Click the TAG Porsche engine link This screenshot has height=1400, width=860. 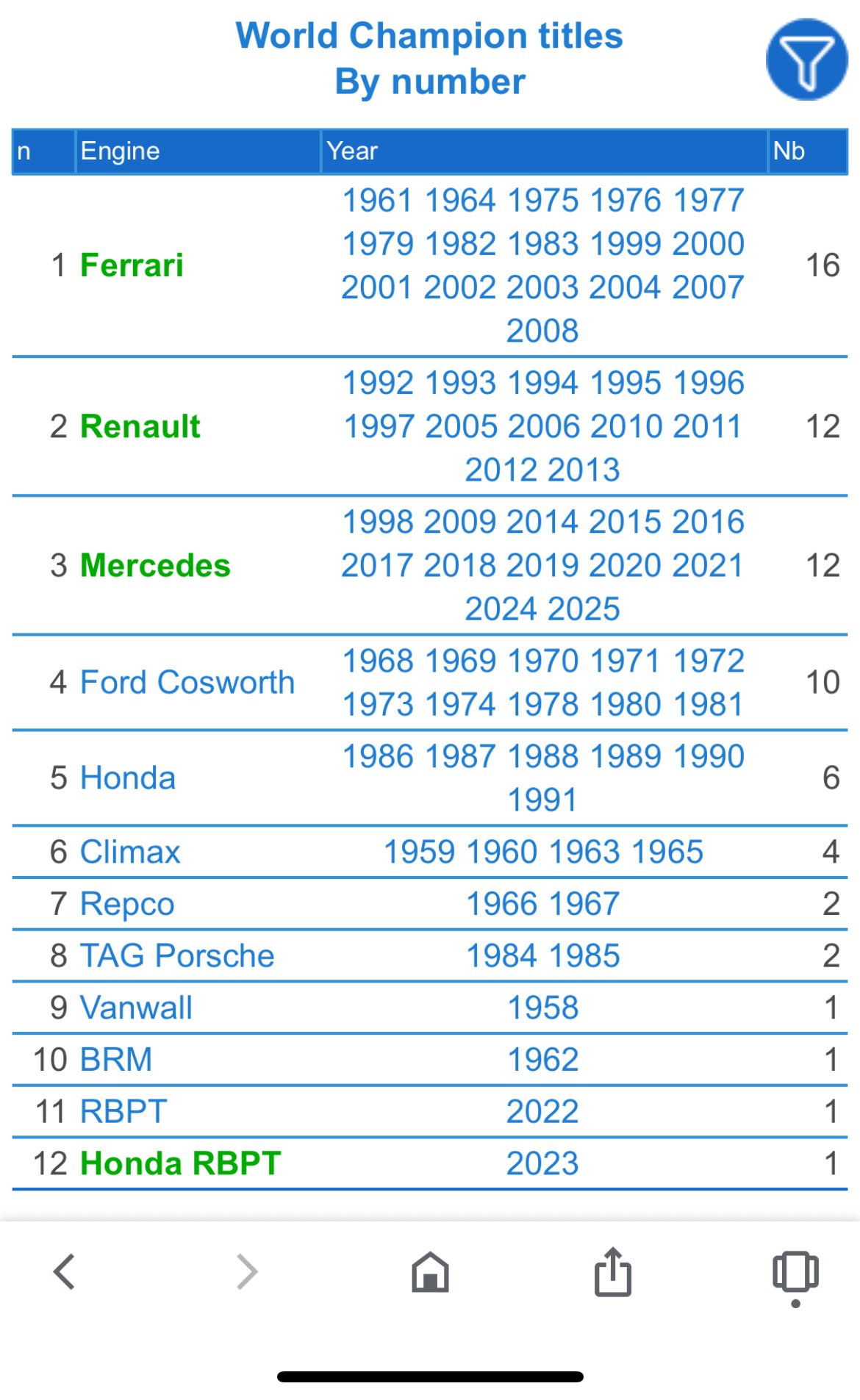177,955
